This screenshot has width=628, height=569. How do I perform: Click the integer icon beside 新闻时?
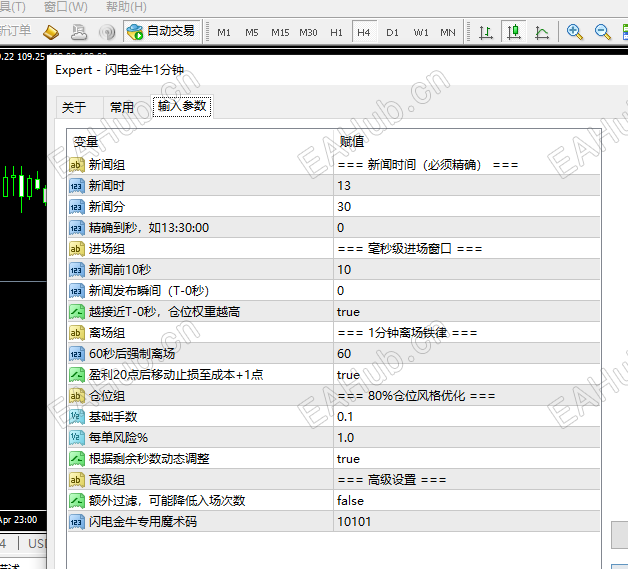(76, 185)
